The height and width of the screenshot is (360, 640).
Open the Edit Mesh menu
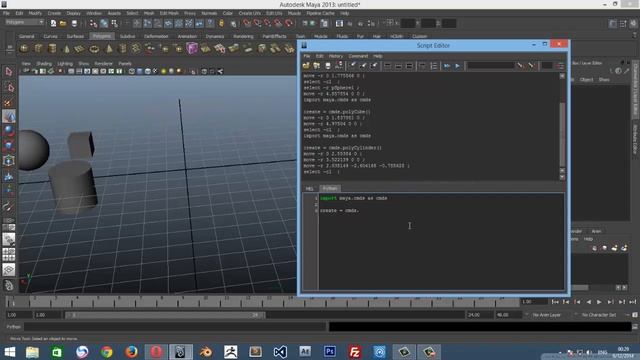coord(169,13)
